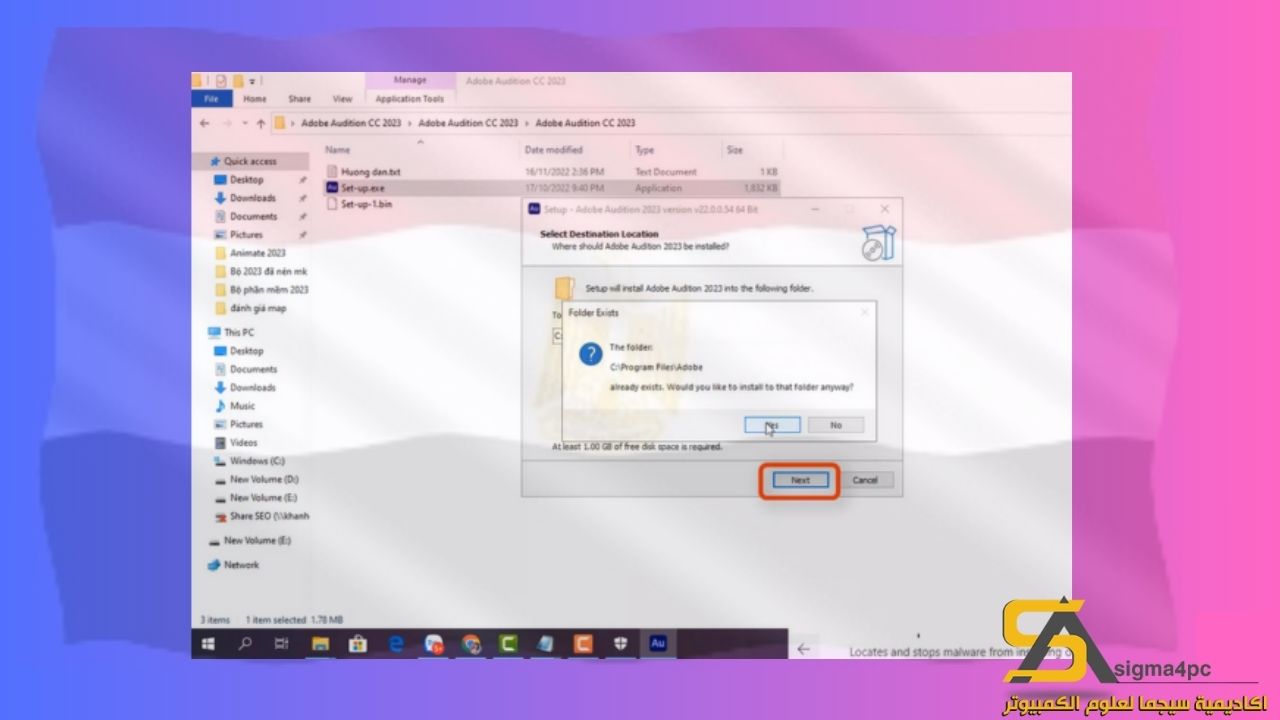Select the Huong dan.txt file name
Viewport: 1280px width, 720px height.
[371, 172]
